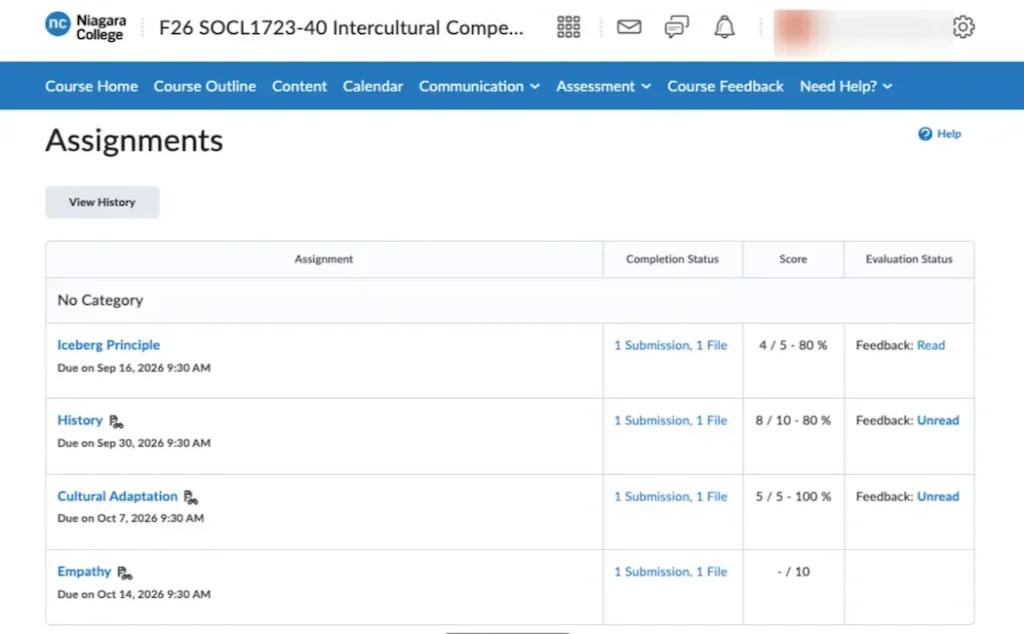Viewport: 1024px width, 634px height.
Task: Click the Assignment column header
Action: point(324,259)
